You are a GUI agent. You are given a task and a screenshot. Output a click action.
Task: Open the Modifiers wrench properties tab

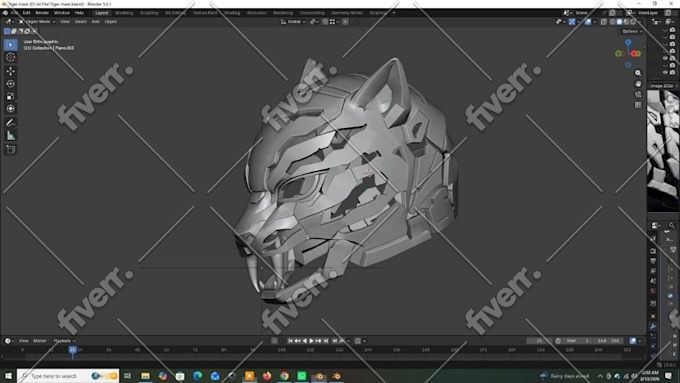pyautogui.click(x=653, y=326)
